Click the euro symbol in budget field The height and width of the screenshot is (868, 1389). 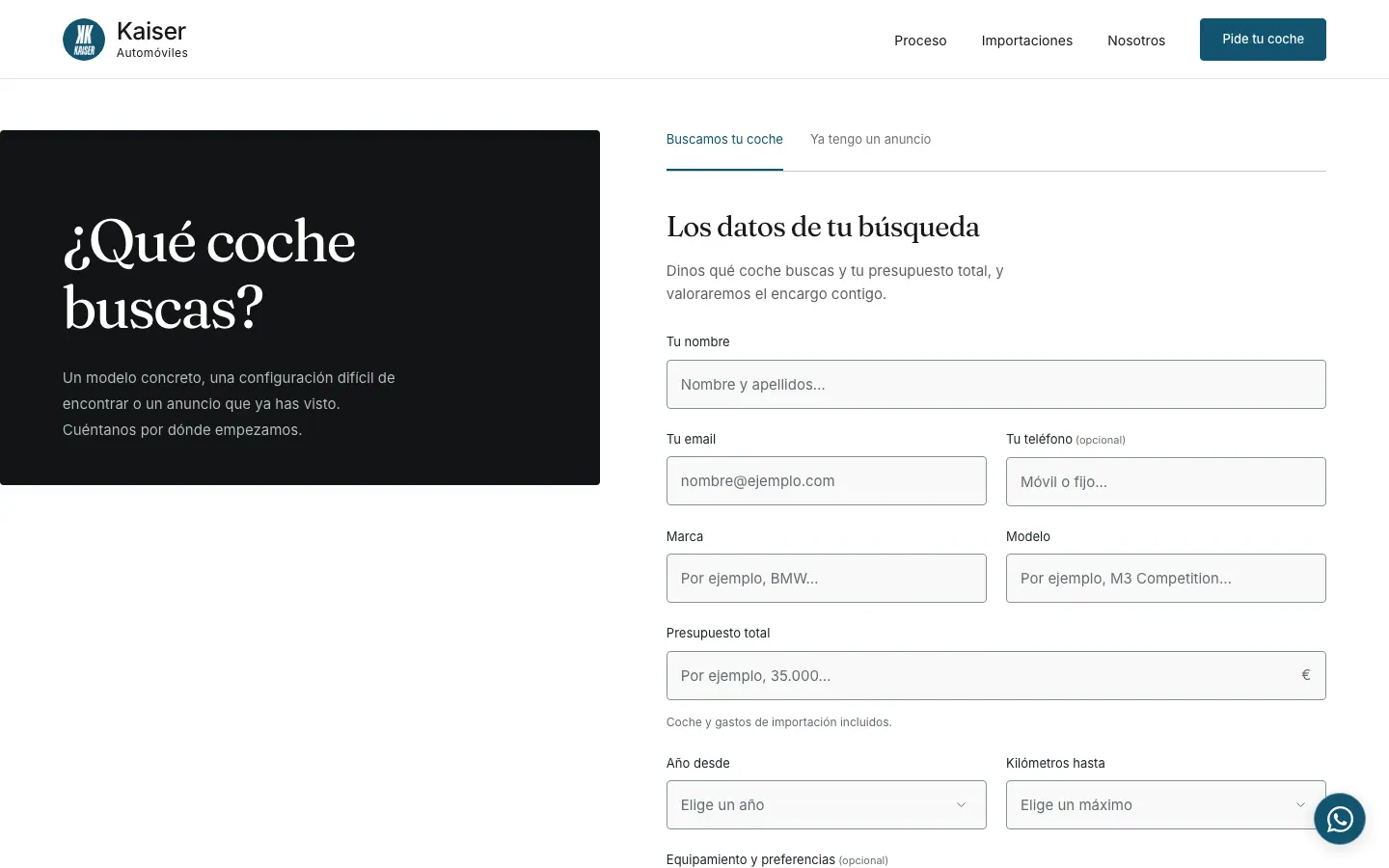(x=1305, y=675)
